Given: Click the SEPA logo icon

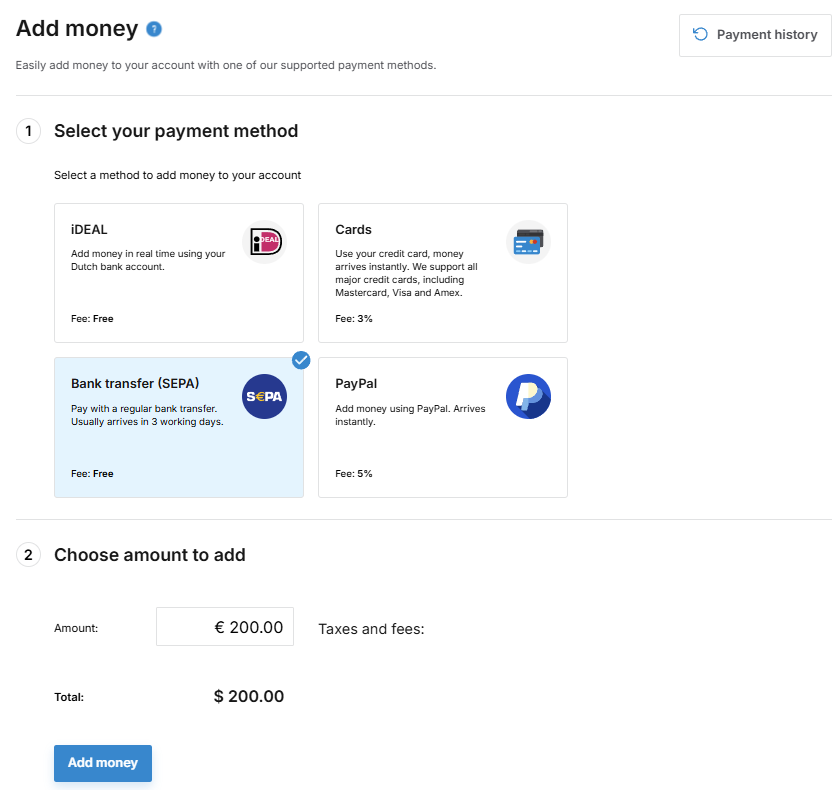Looking at the screenshot, I should (265, 396).
